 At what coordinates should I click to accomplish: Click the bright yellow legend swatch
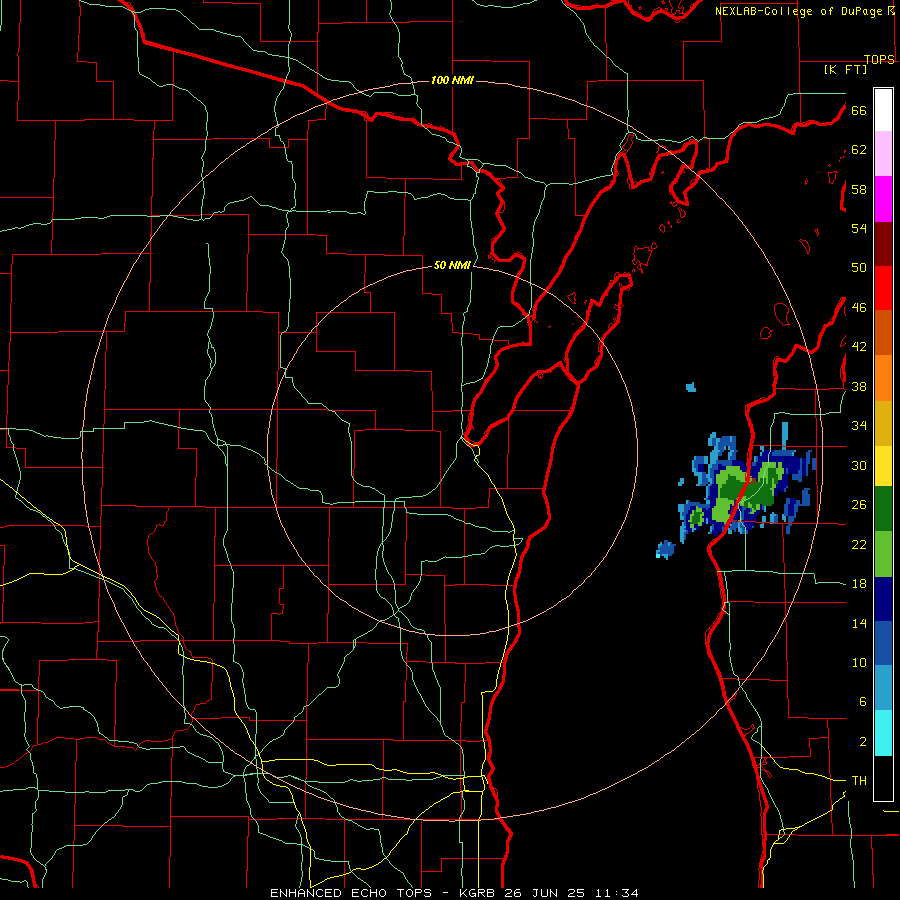(883, 466)
